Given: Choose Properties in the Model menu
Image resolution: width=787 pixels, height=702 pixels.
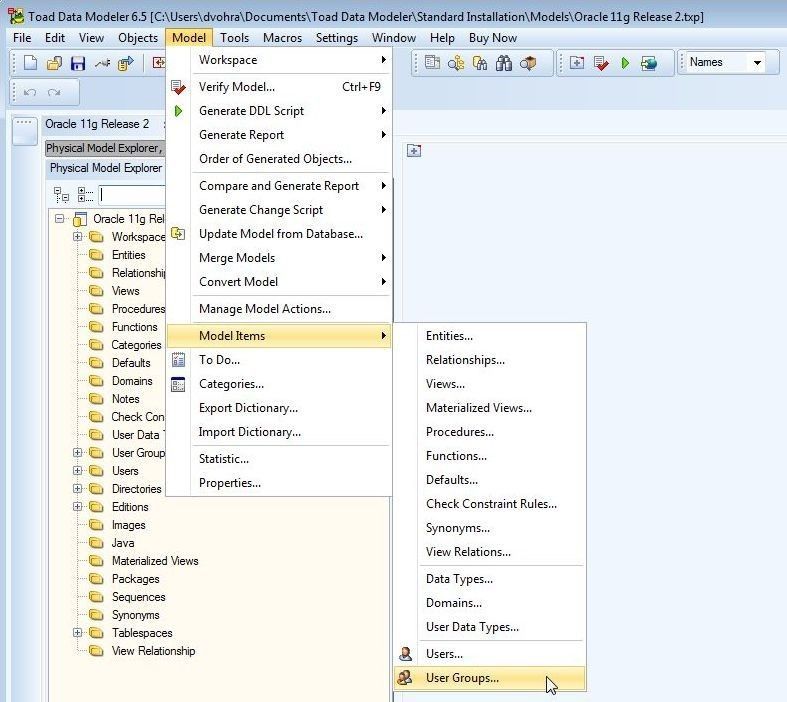Looking at the screenshot, I should [x=279, y=483].
